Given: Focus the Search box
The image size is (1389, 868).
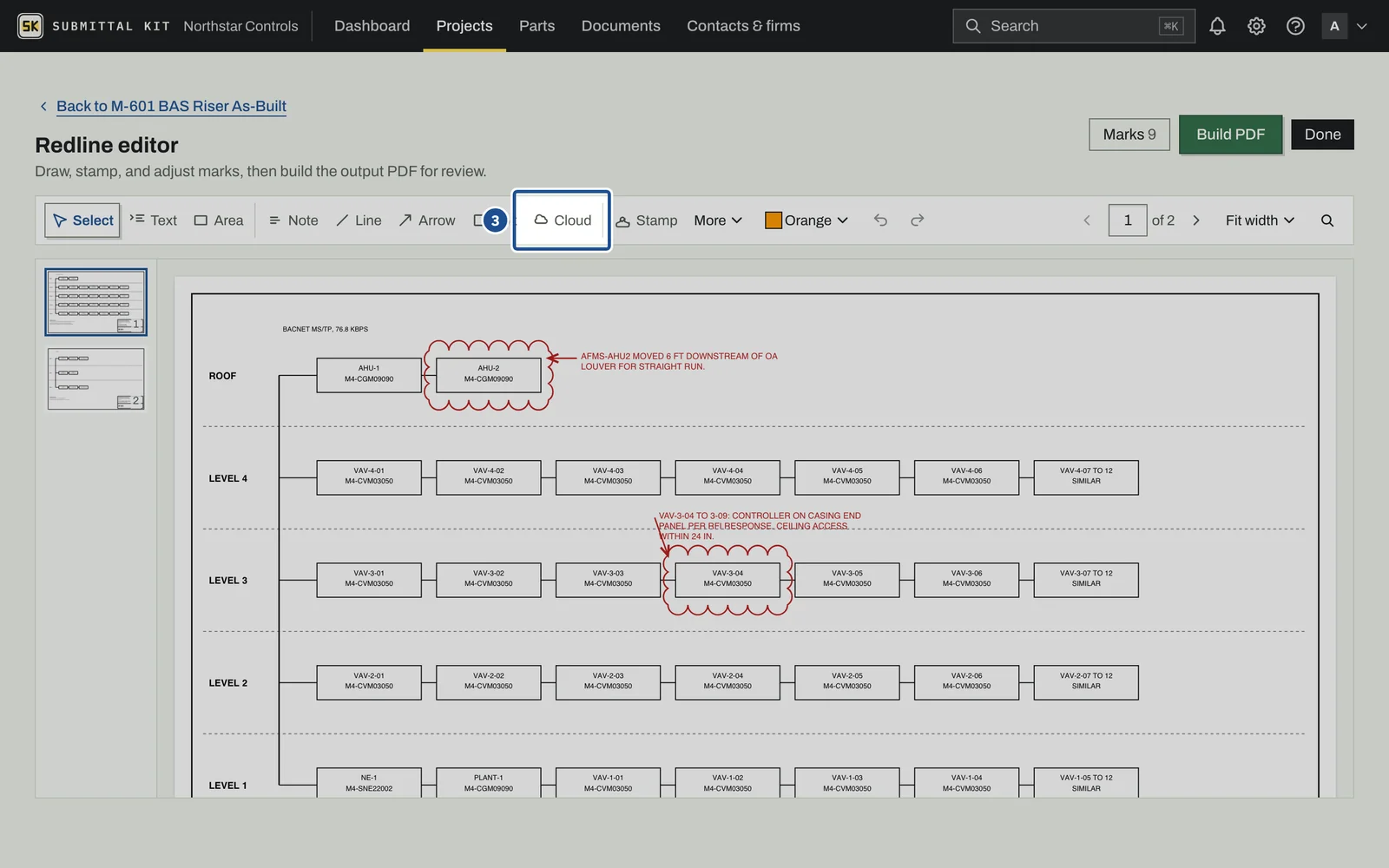Looking at the screenshot, I should point(1073,26).
